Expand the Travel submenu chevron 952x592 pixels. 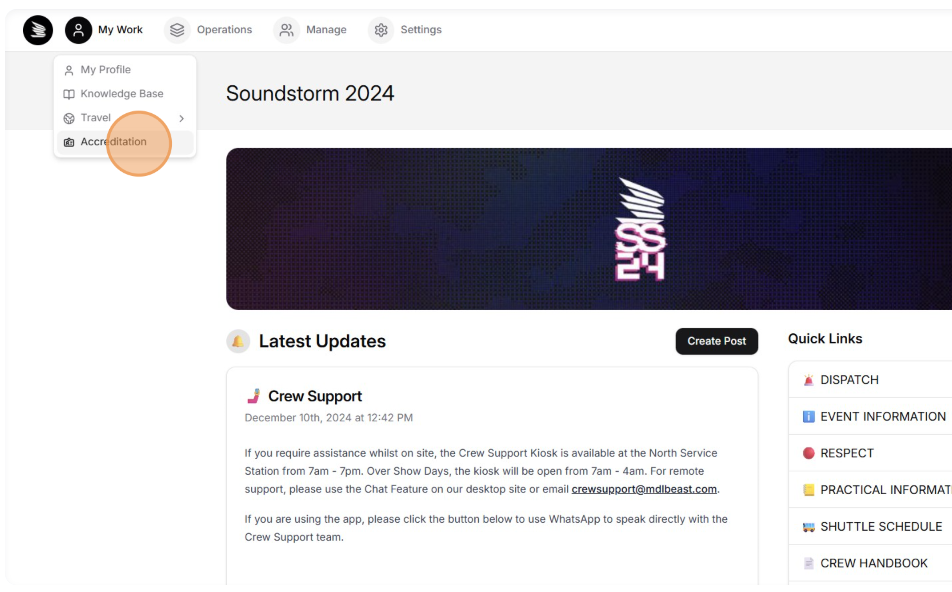(x=181, y=118)
